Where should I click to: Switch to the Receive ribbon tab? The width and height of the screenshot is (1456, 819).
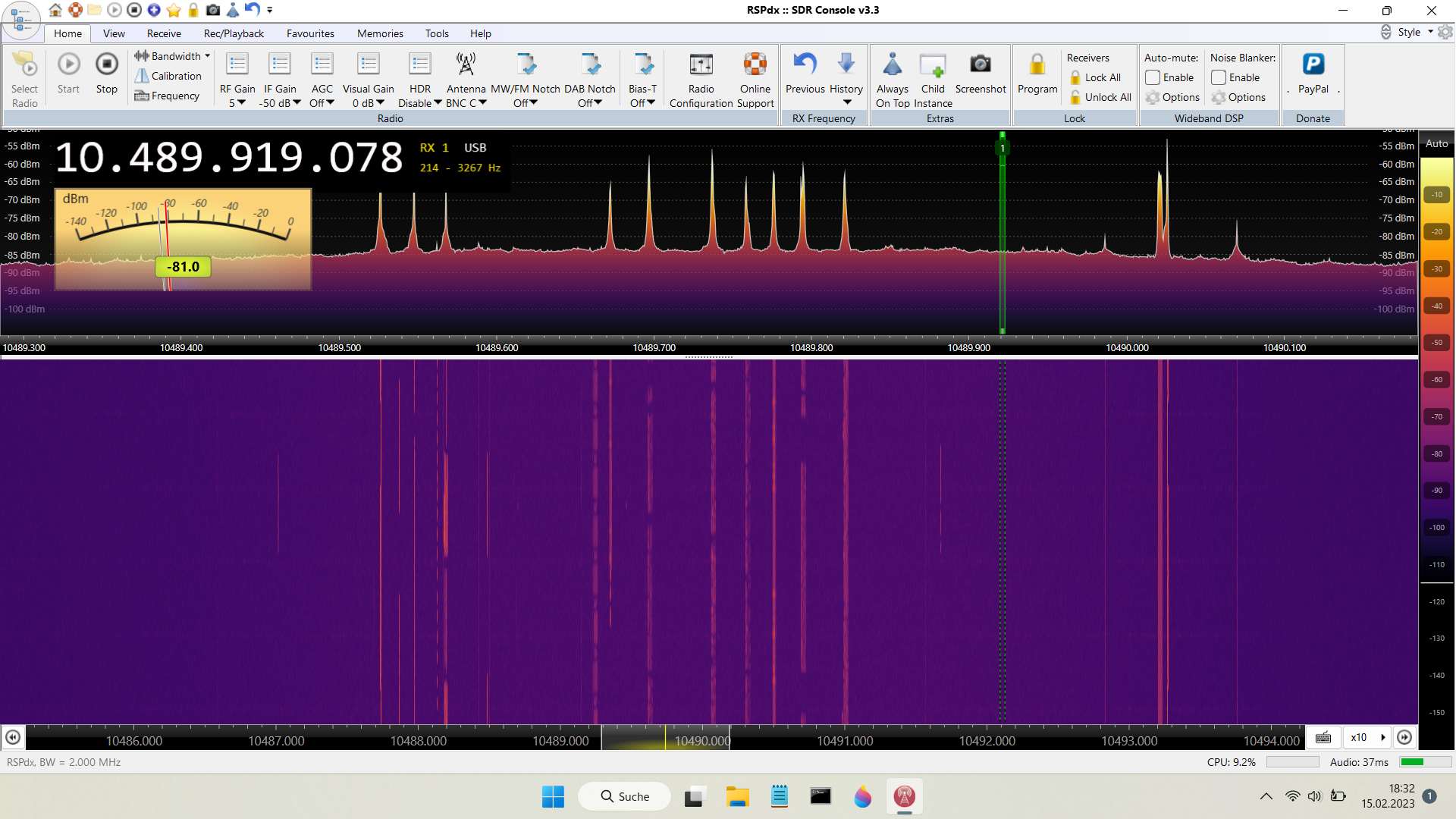[x=164, y=33]
